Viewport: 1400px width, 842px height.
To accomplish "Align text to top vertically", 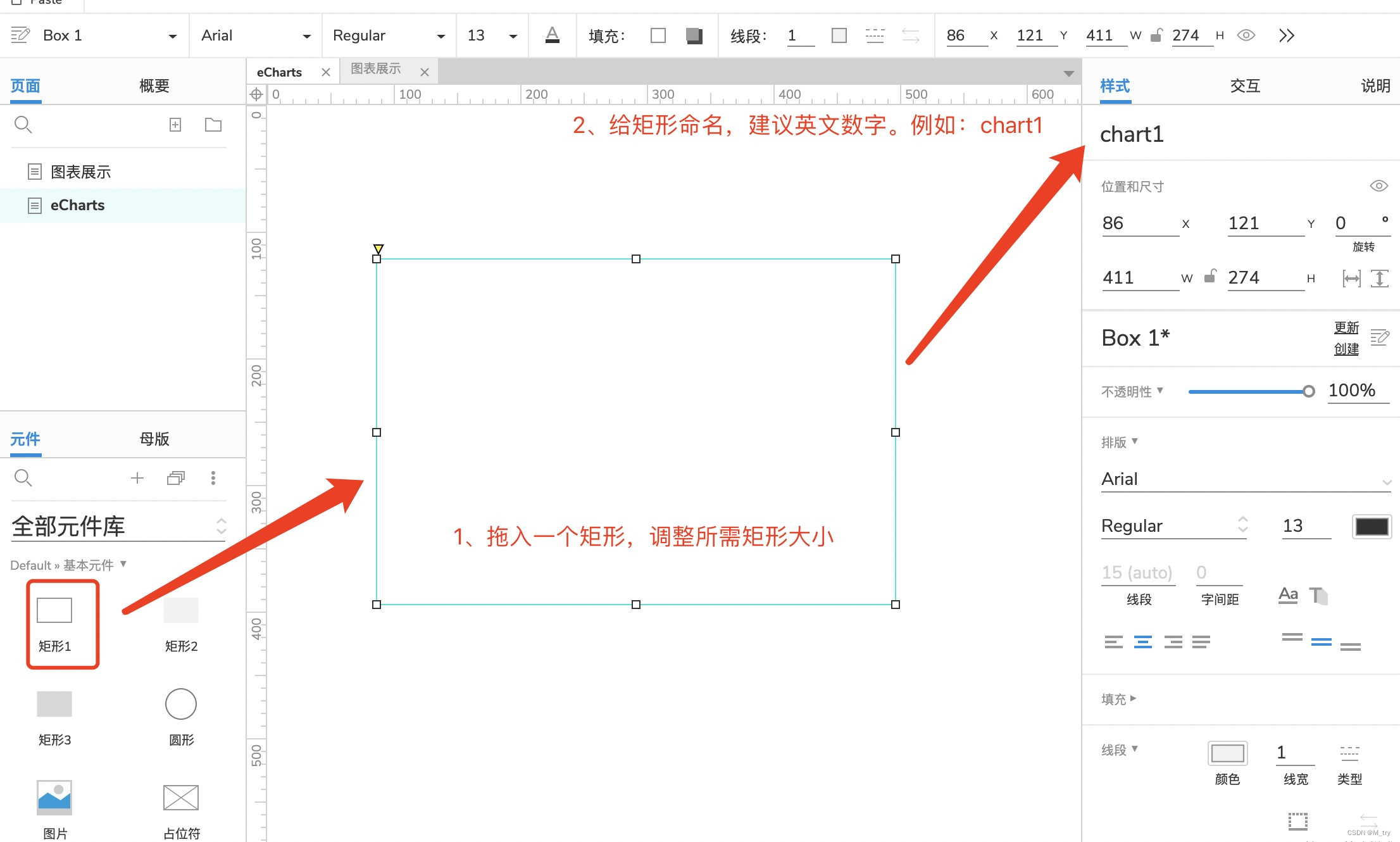I will click(x=1292, y=637).
